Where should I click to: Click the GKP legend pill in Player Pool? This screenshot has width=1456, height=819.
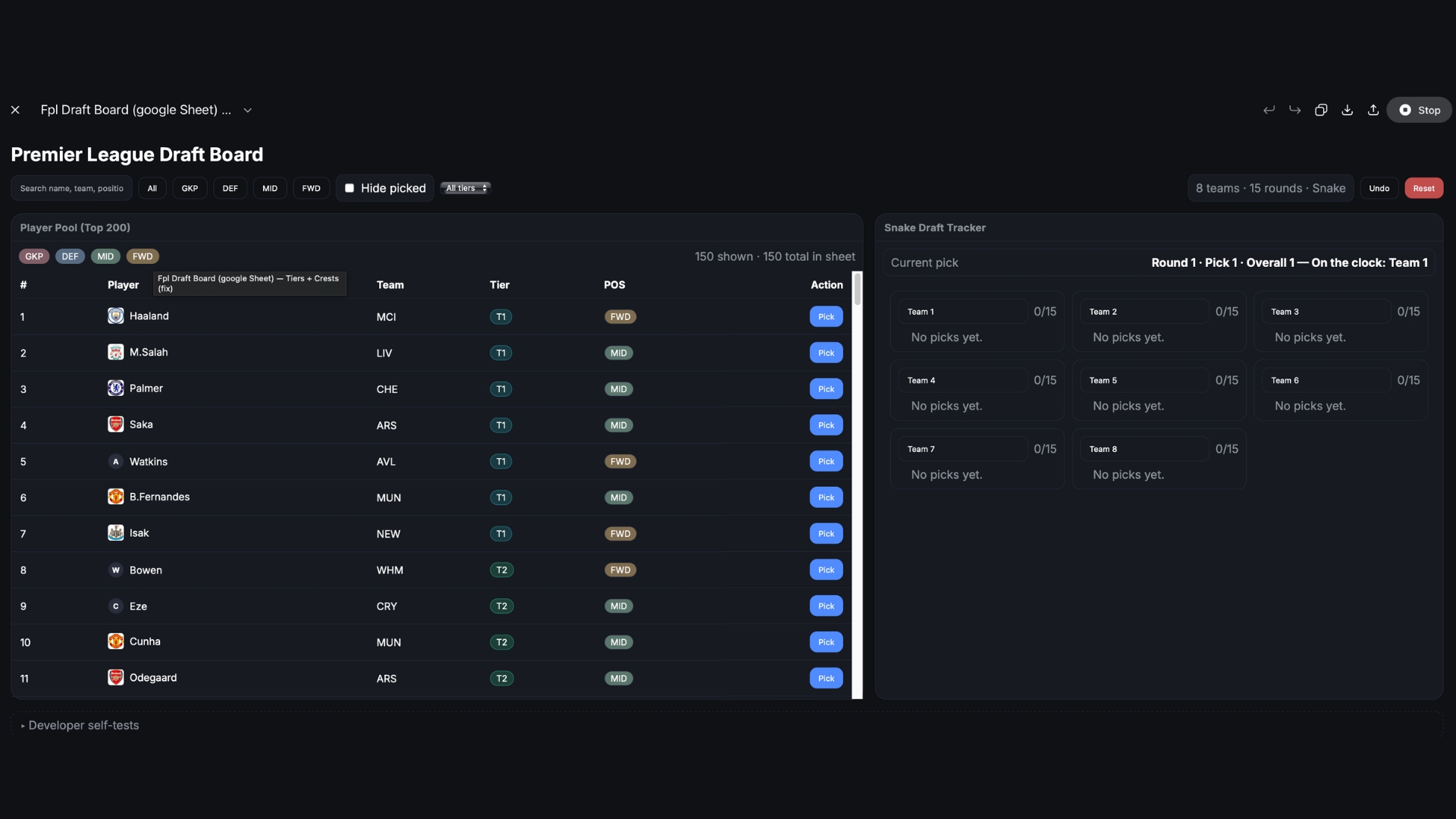coord(34,256)
